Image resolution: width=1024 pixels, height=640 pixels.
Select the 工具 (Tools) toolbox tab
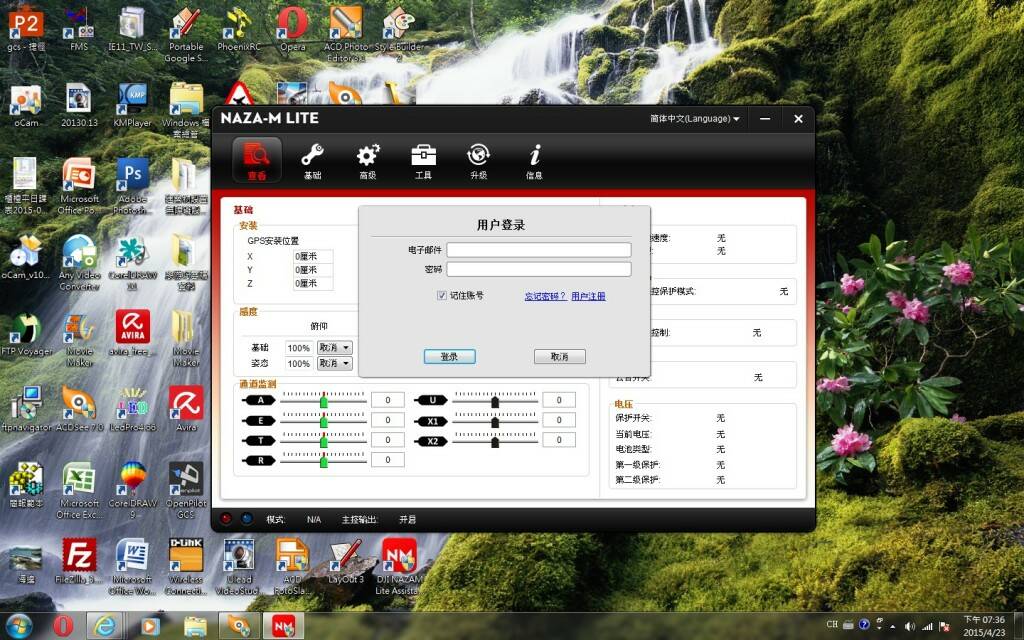click(x=423, y=161)
